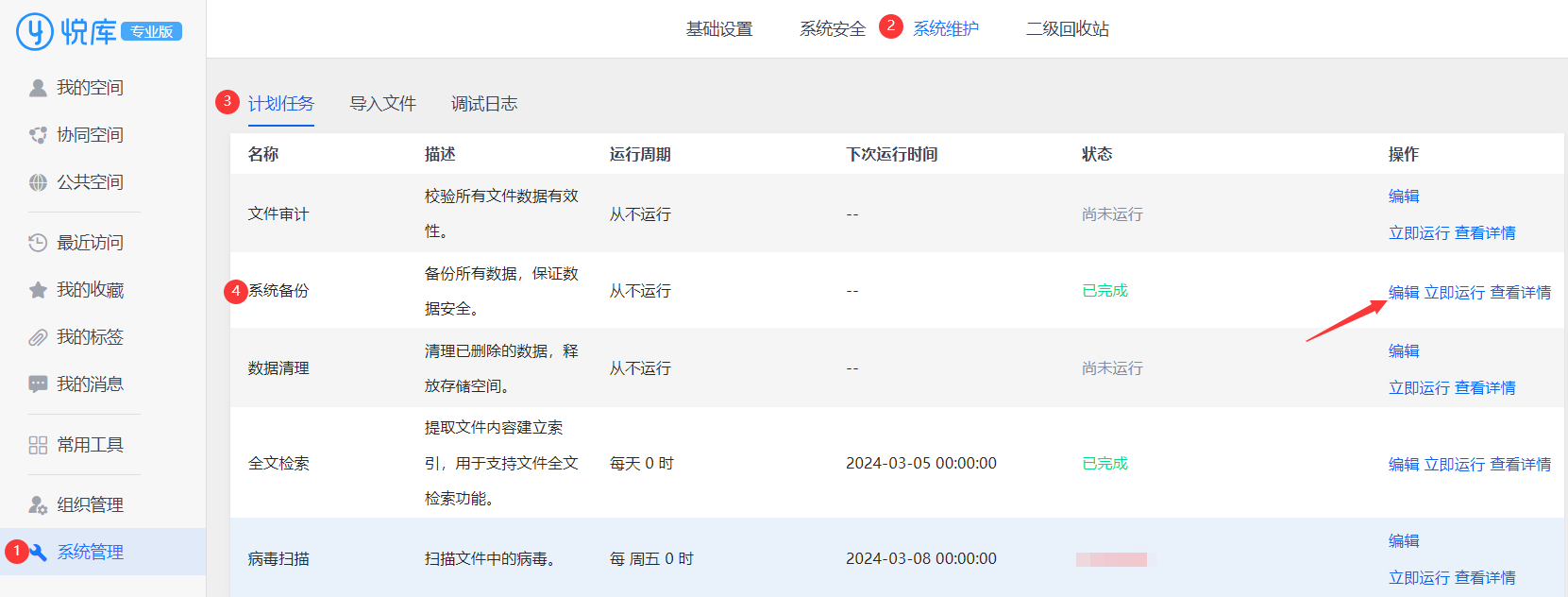This screenshot has height=597, width=1568.
Task: Open the 公共空间 globe icon
Action: [x=38, y=182]
